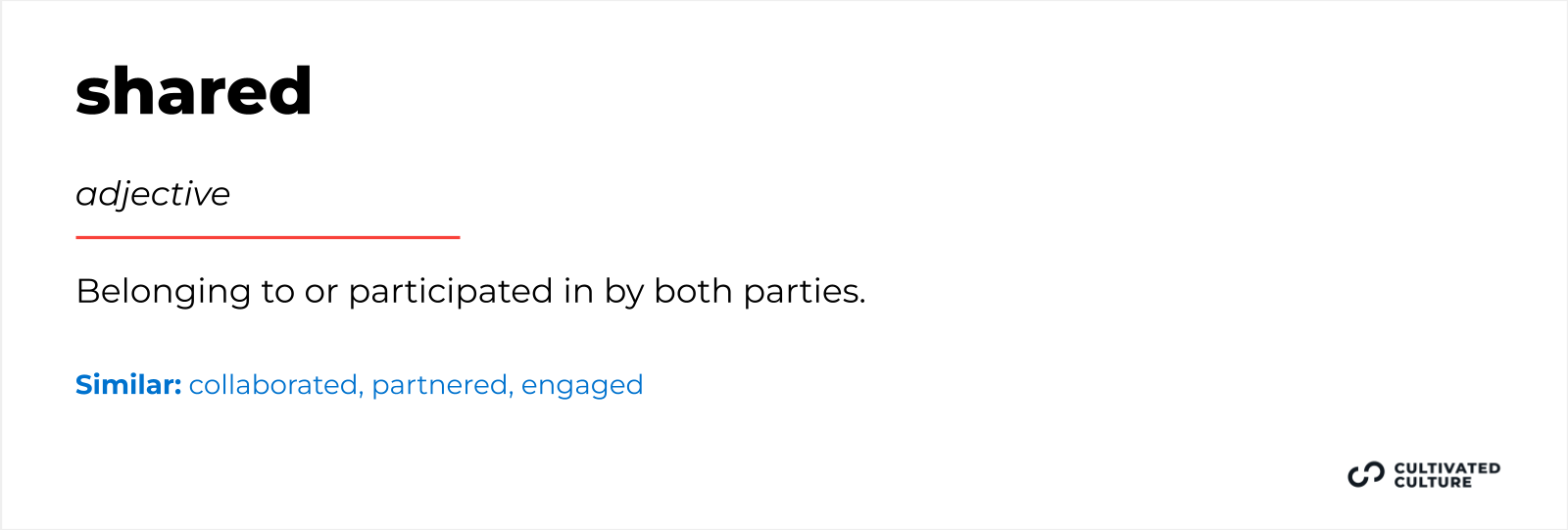The width and height of the screenshot is (1568, 530).
Task: Click the 'shared' headword title
Action: pyautogui.click(x=194, y=91)
